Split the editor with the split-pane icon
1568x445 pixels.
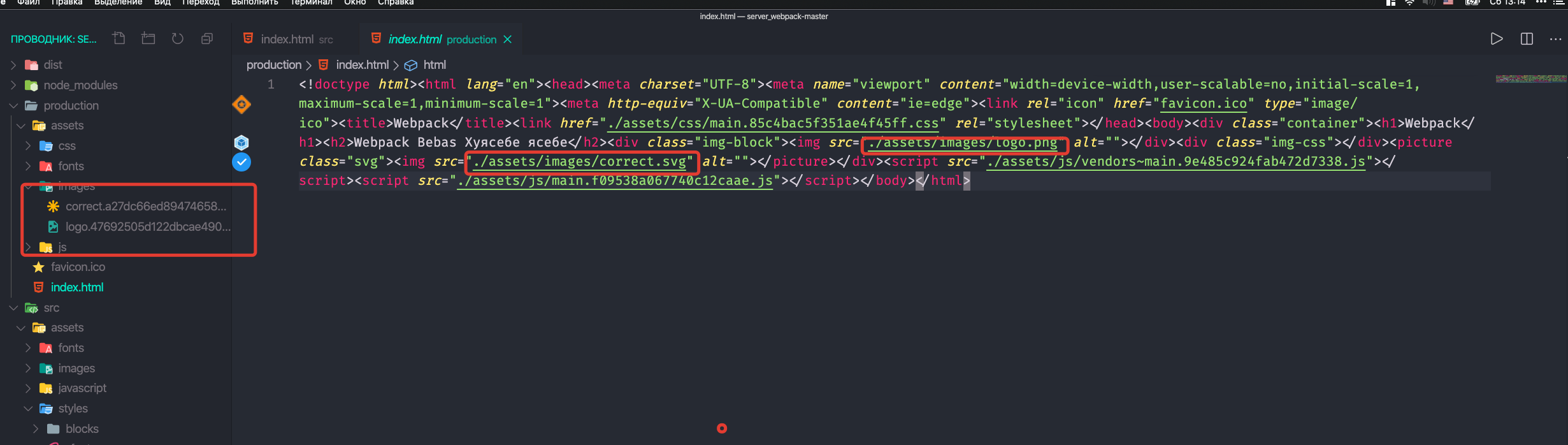(x=1527, y=39)
